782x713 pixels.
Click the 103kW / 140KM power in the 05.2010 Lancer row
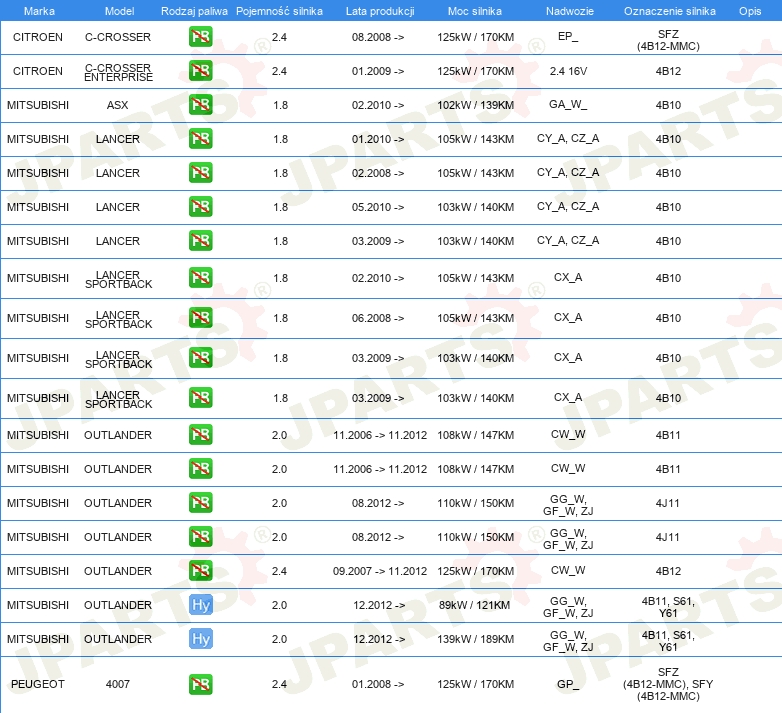[476, 207]
